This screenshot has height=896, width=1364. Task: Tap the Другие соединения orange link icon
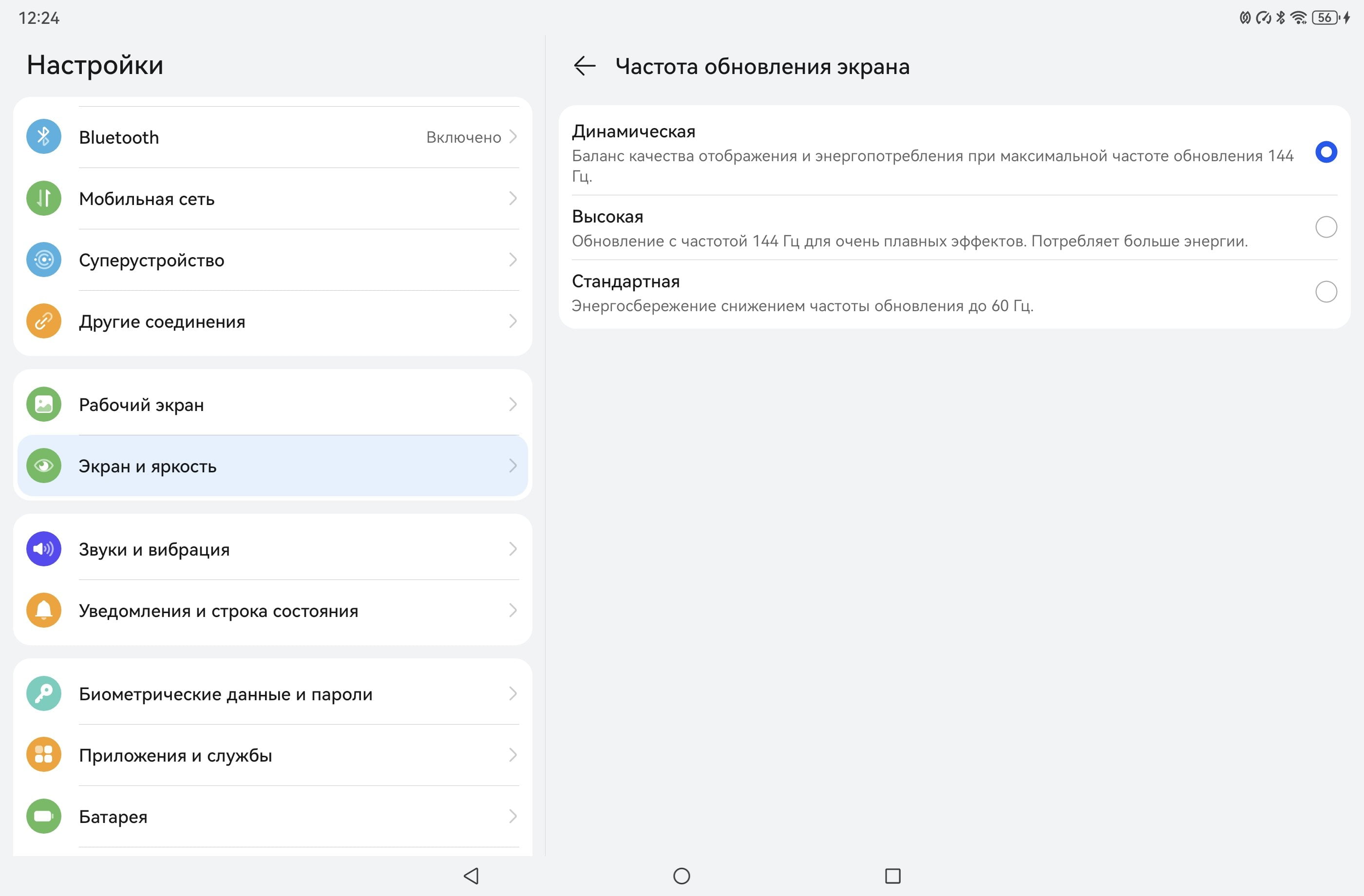tap(43, 321)
